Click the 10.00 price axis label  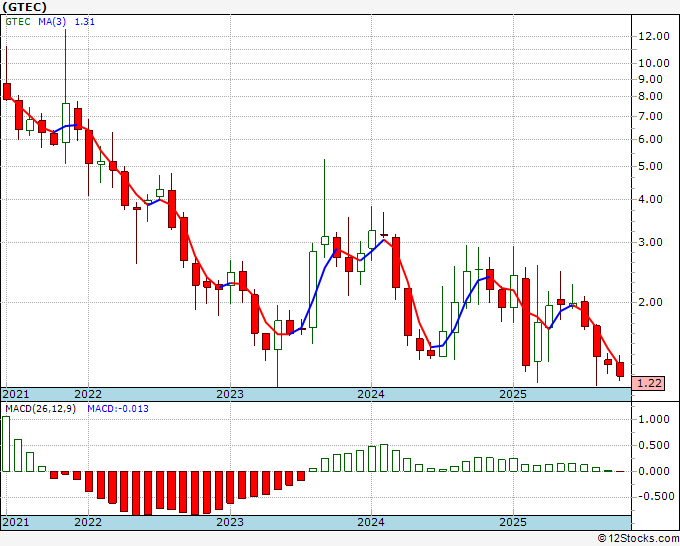[654, 63]
